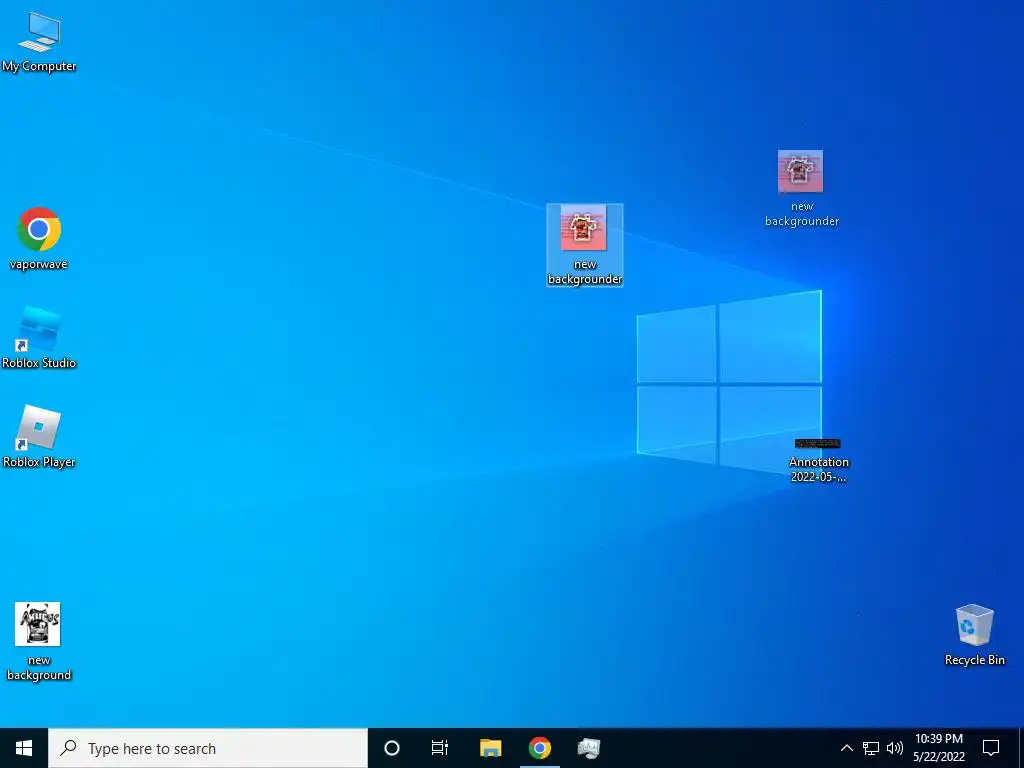Image resolution: width=1024 pixels, height=768 pixels.
Task: Click the "Roblox Player" label text
Action: (39, 462)
